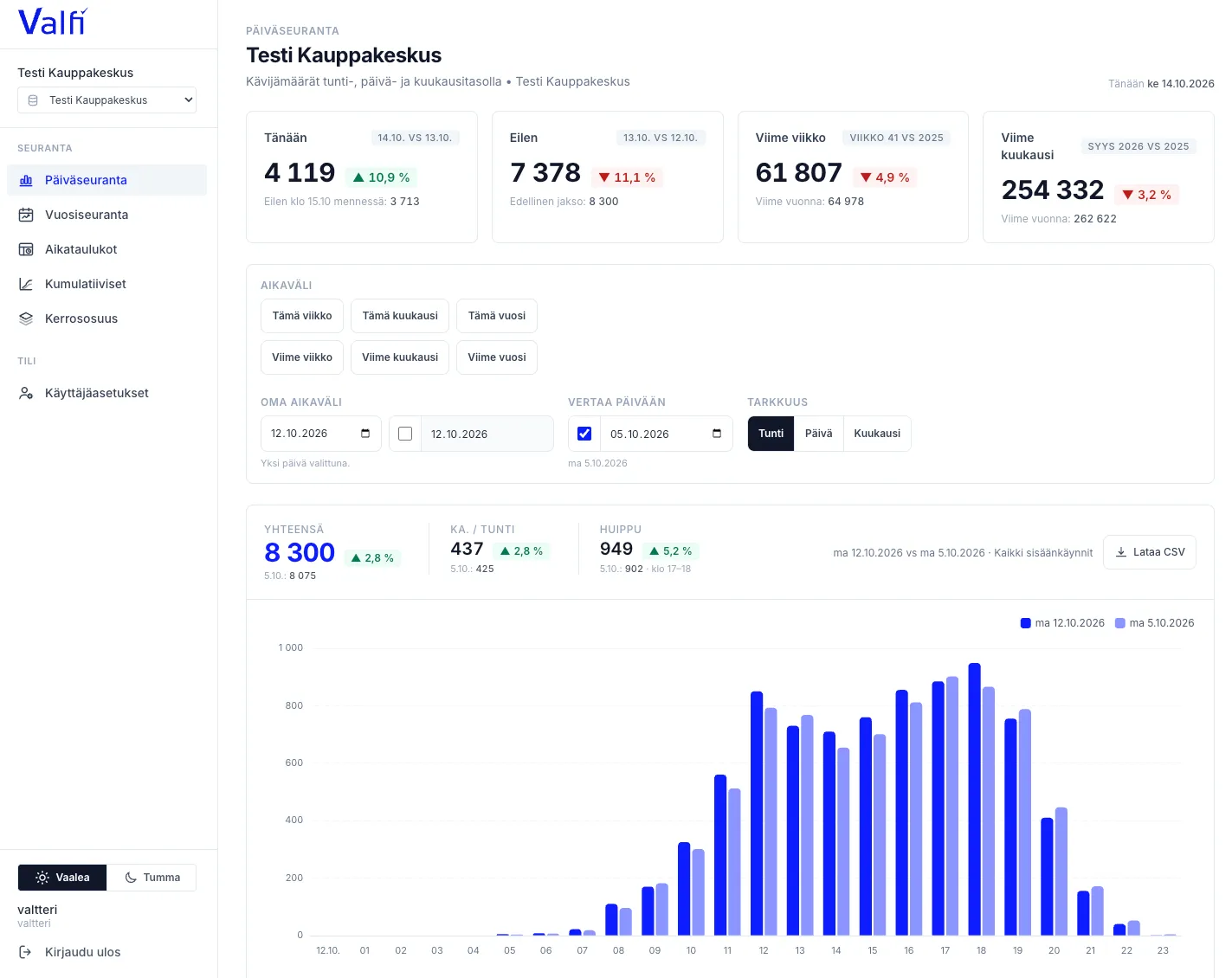Uncheck the Vertaa päivään checkbox
The width and height of the screenshot is (1232, 978).
pyautogui.click(x=584, y=434)
